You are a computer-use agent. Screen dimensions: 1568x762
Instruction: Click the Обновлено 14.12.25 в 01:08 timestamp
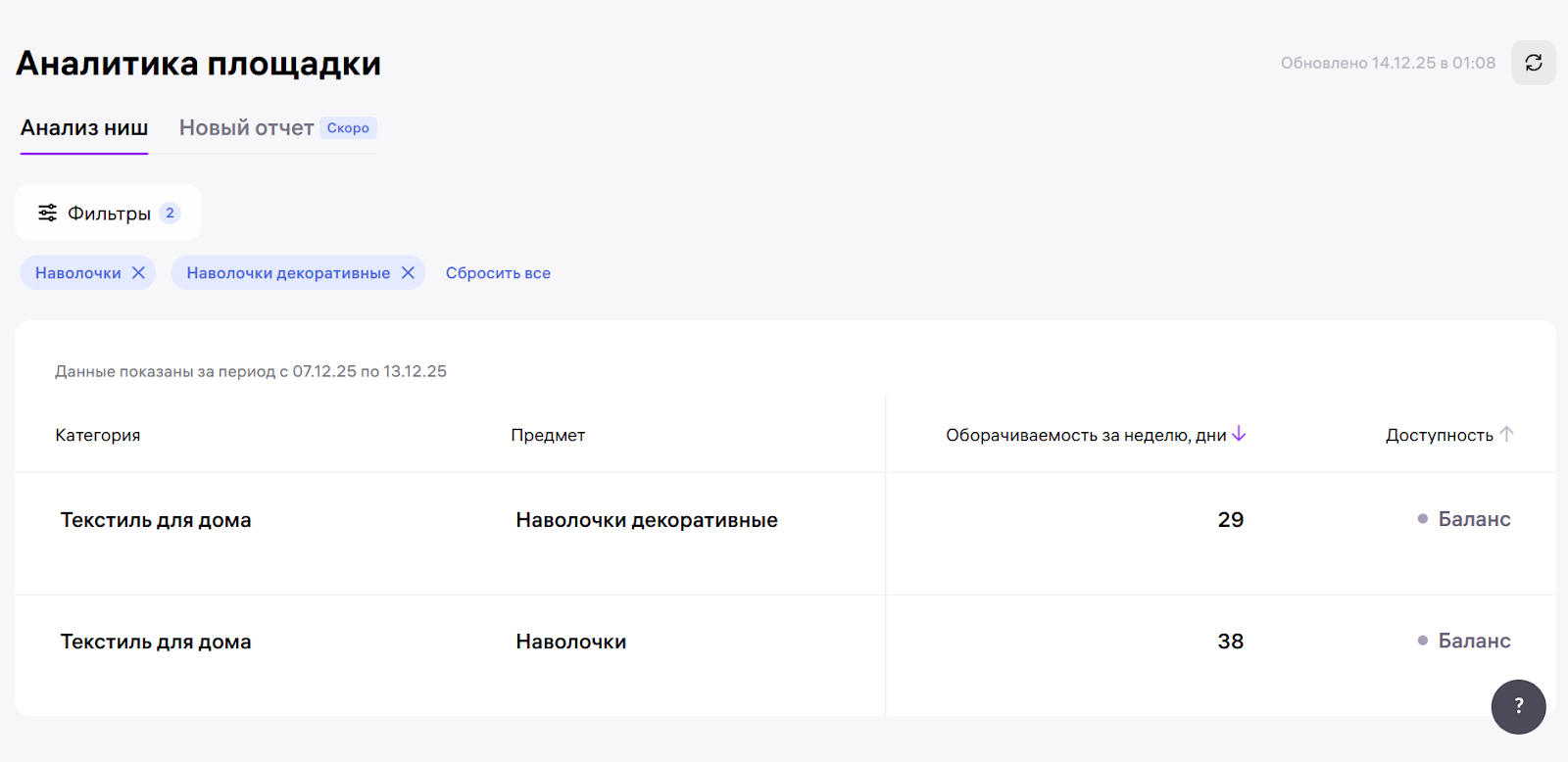coord(1388,63)
